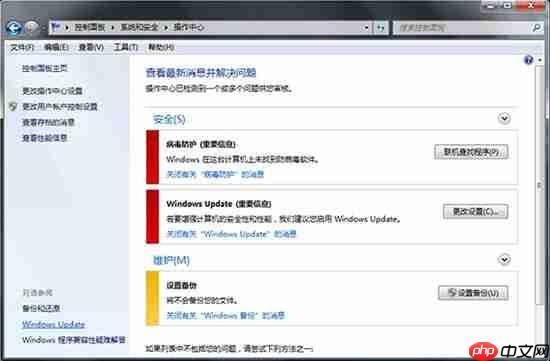The height and width of the screenshot is (361, 550).
Task: Expand the breadcrumb arrow after 系统和安全
Action: point(166,27)
